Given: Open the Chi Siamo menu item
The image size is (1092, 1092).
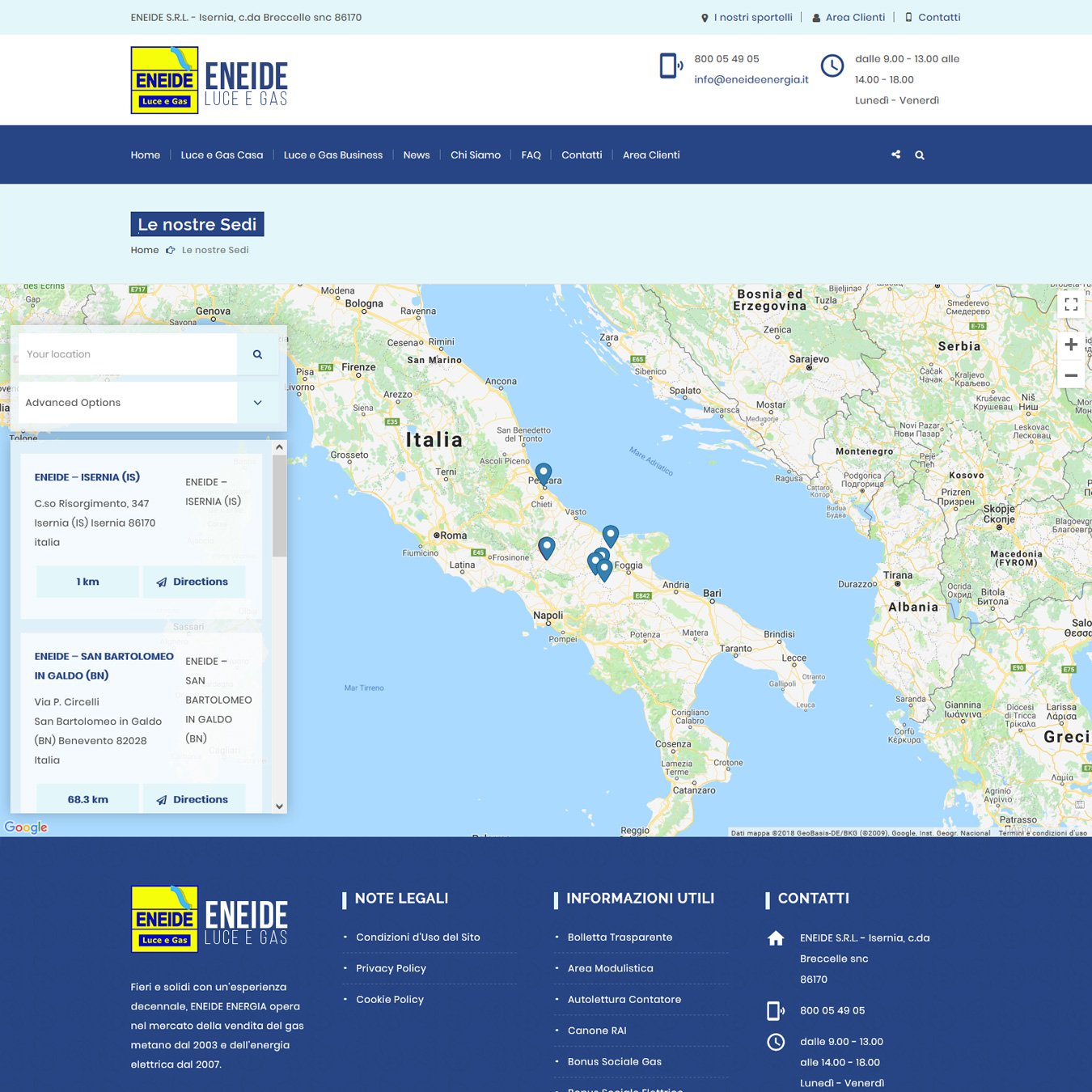Looking at the screenshot, I should tap(476, 155).
